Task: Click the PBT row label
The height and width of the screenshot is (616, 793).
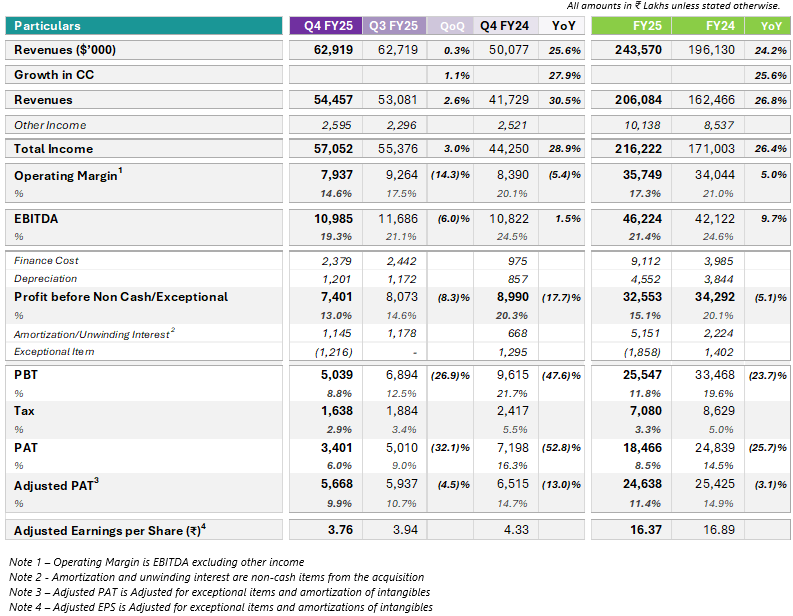Action: (x=26, y=375)
